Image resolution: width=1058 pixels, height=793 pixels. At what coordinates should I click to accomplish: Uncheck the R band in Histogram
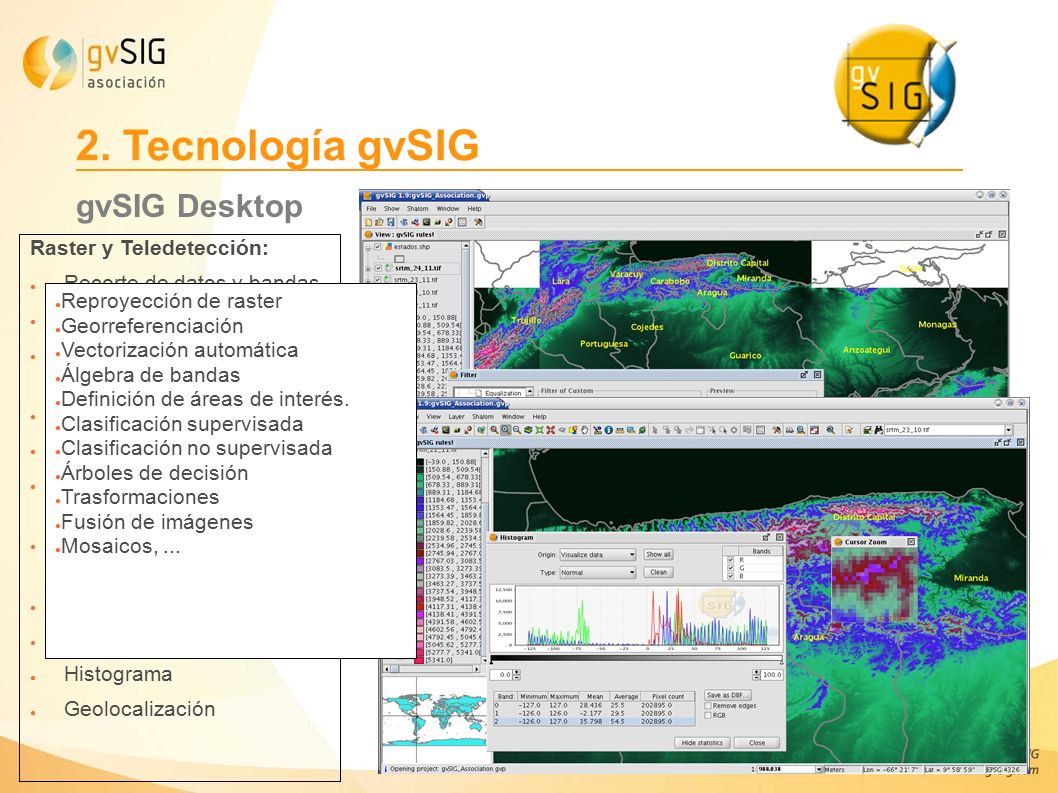coord(731,560)
